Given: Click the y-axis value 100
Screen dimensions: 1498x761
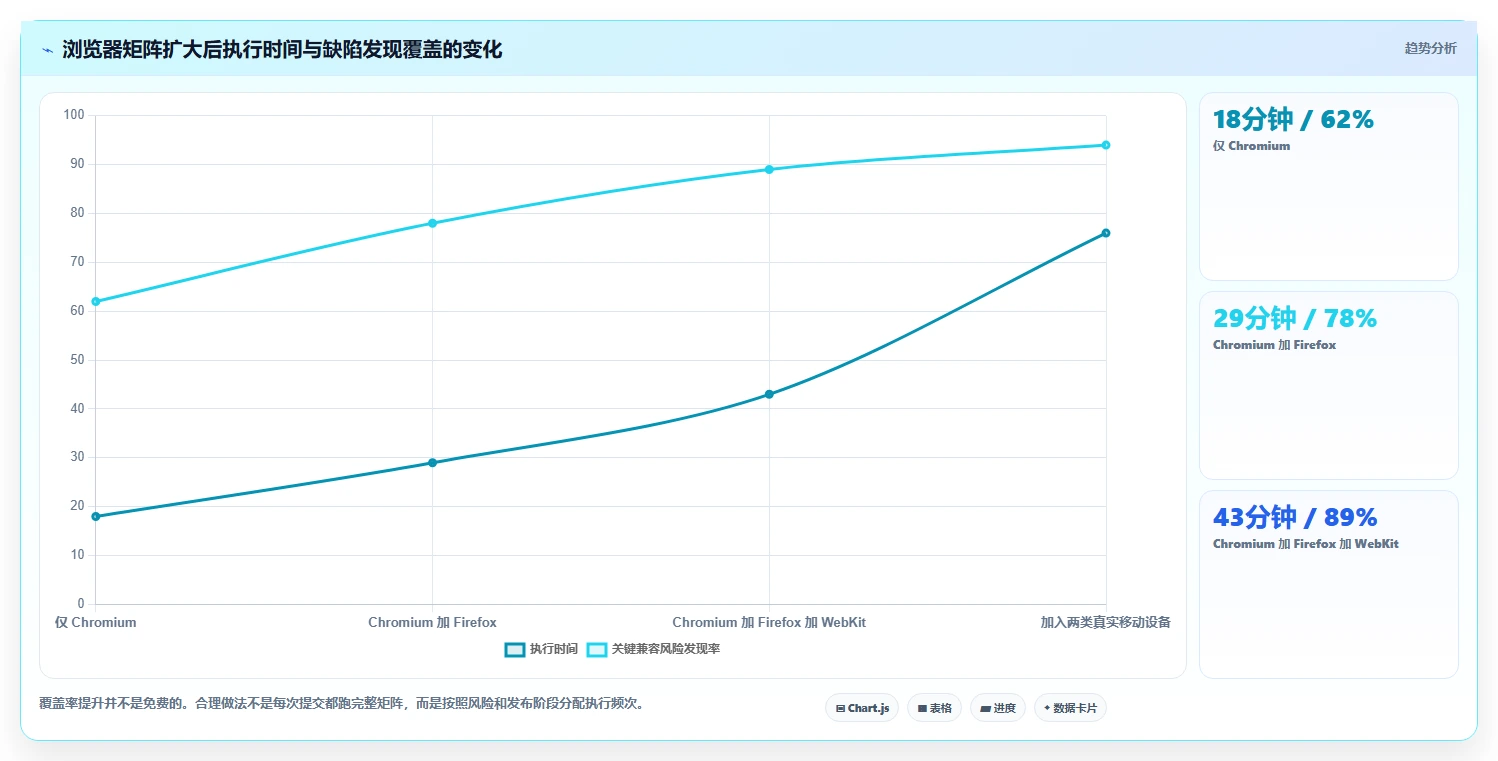Looking at the screenshot, I should coord(75,115).
